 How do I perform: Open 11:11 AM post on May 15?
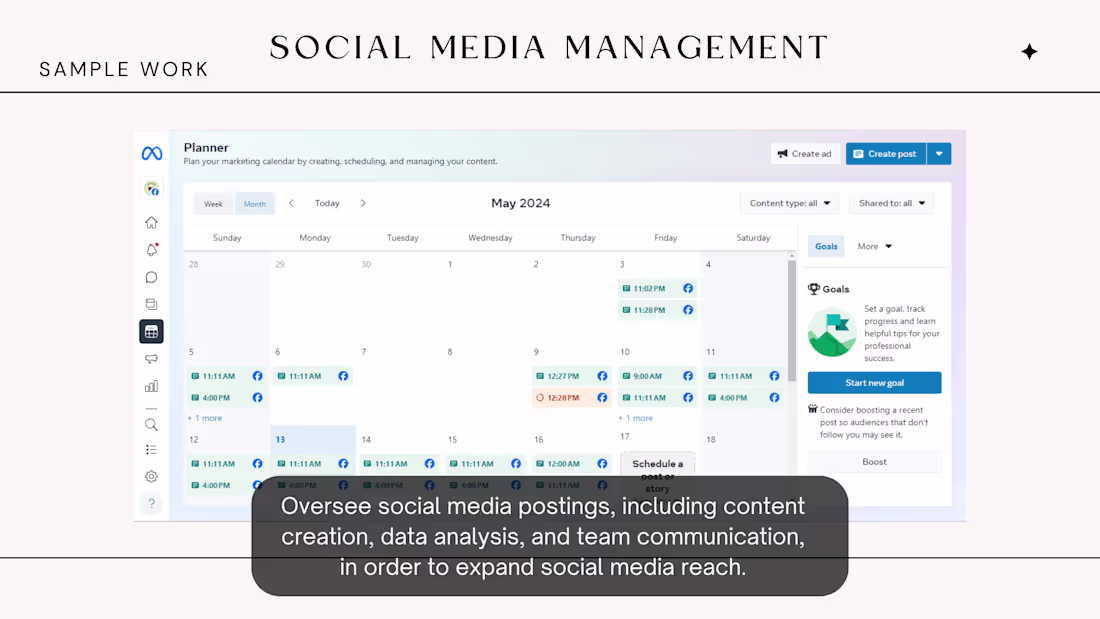[x=485, y=464]
